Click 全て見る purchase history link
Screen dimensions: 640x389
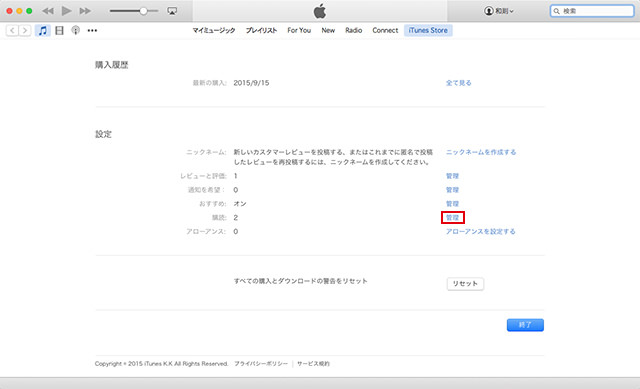458,83
